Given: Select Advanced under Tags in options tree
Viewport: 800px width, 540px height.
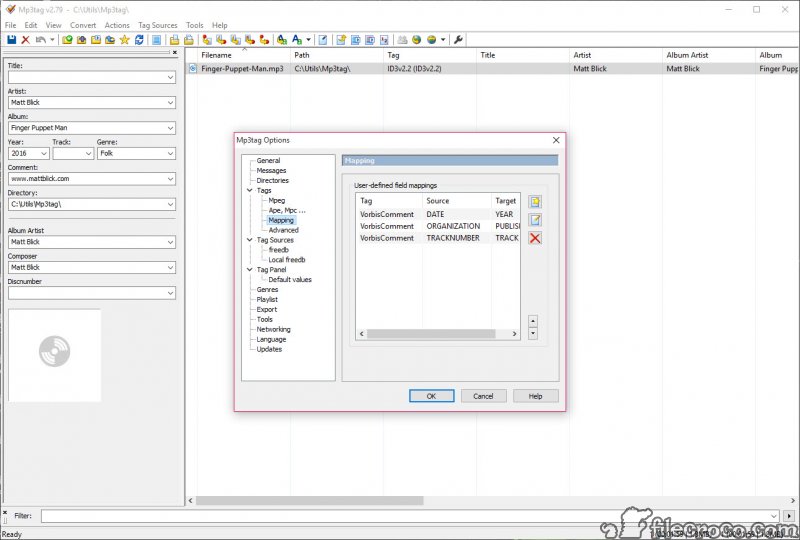Looking at the screenshot, I should click(283, 230).
